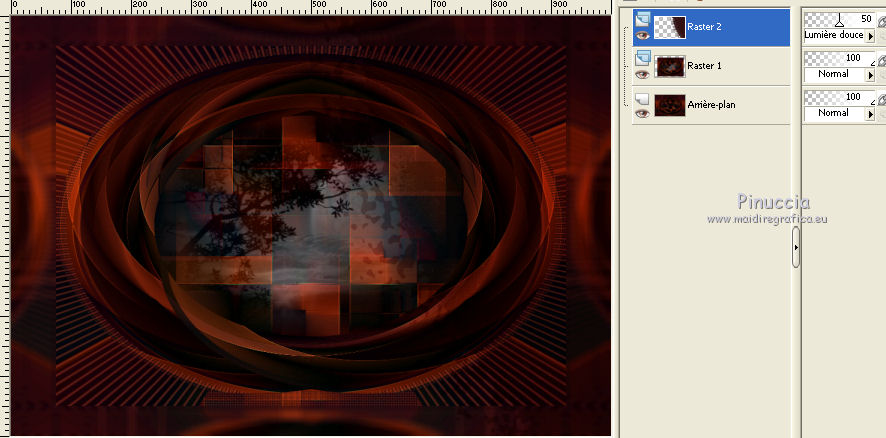Toggle Raster 1 layer link icon
886x438 pixels.
[881, 60]
